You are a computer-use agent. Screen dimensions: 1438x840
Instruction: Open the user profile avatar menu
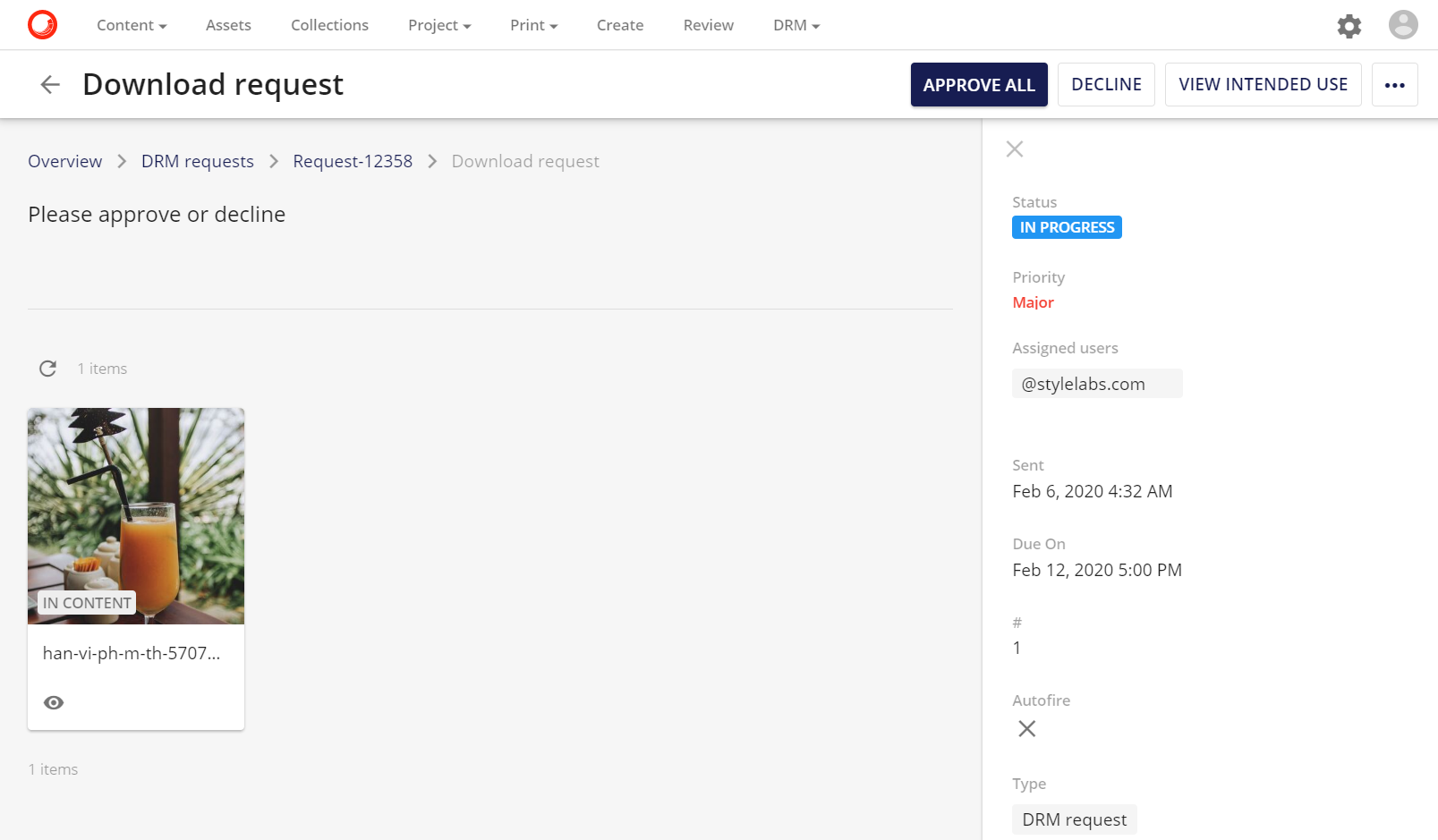tap(1402, 24)
